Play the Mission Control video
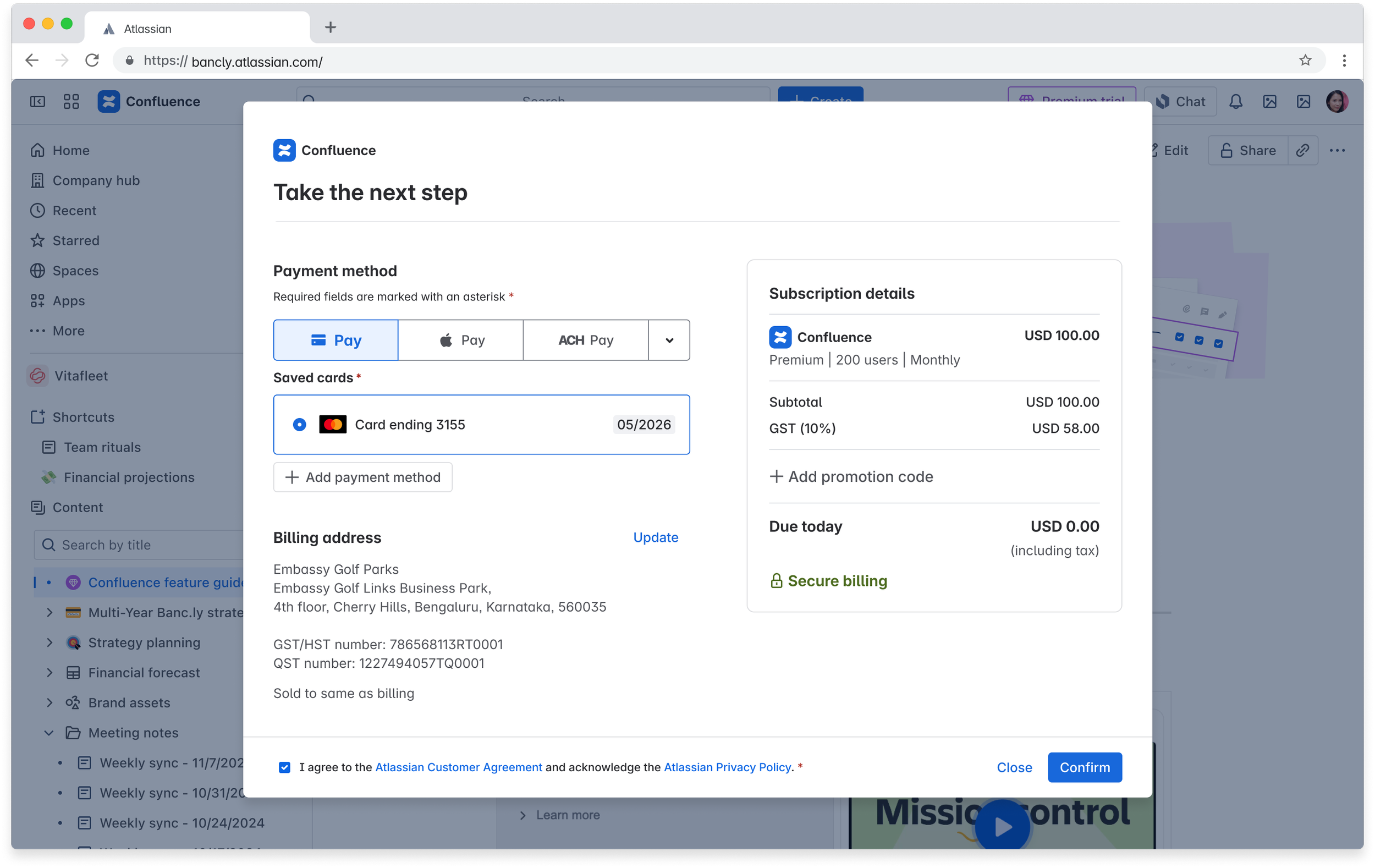 1002,826
